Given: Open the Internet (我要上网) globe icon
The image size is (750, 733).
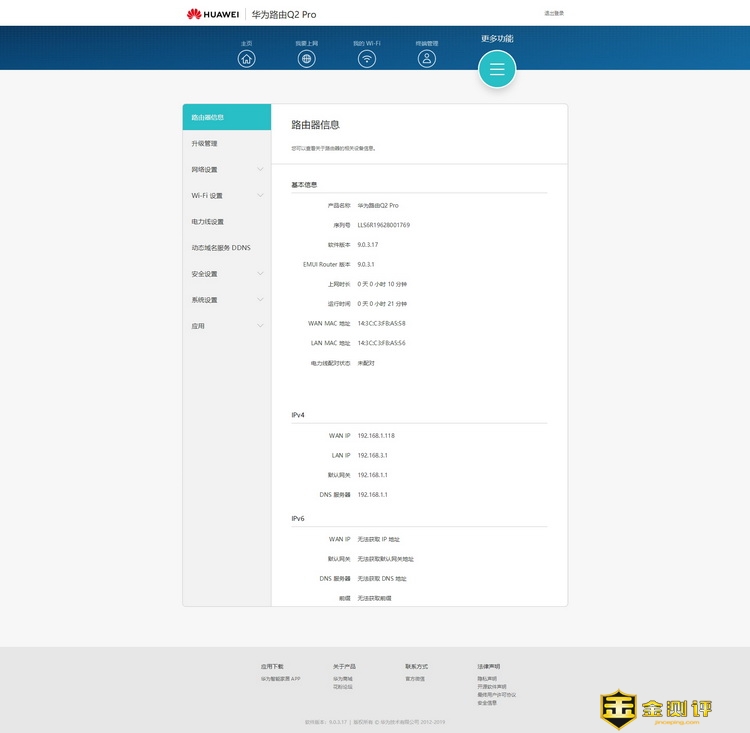Looking at the screenshot, I should 307,59.
